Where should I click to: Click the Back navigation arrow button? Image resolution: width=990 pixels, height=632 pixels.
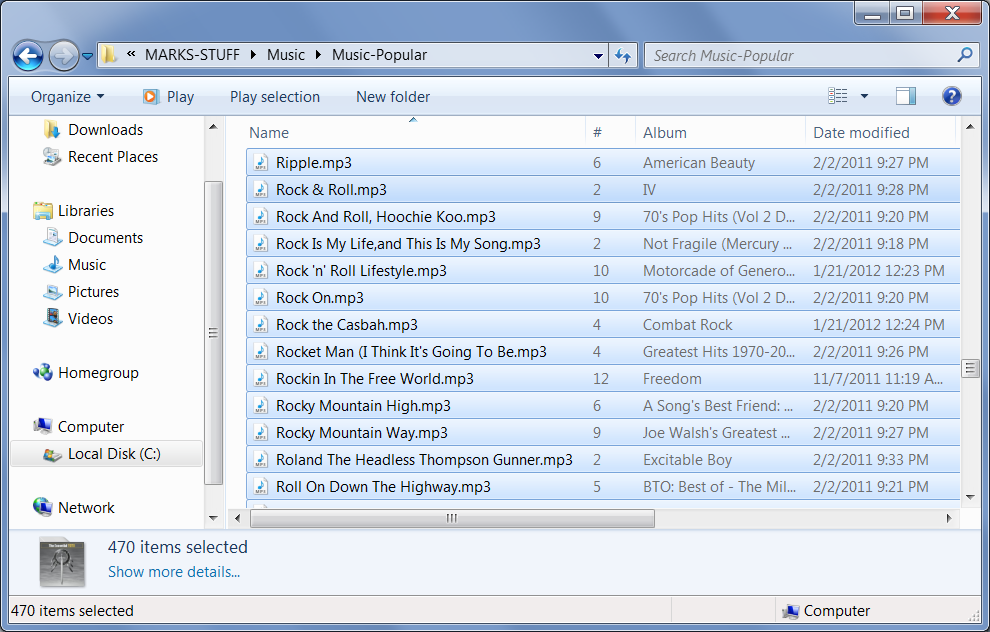pyautogui.click(x=29, y=55)
